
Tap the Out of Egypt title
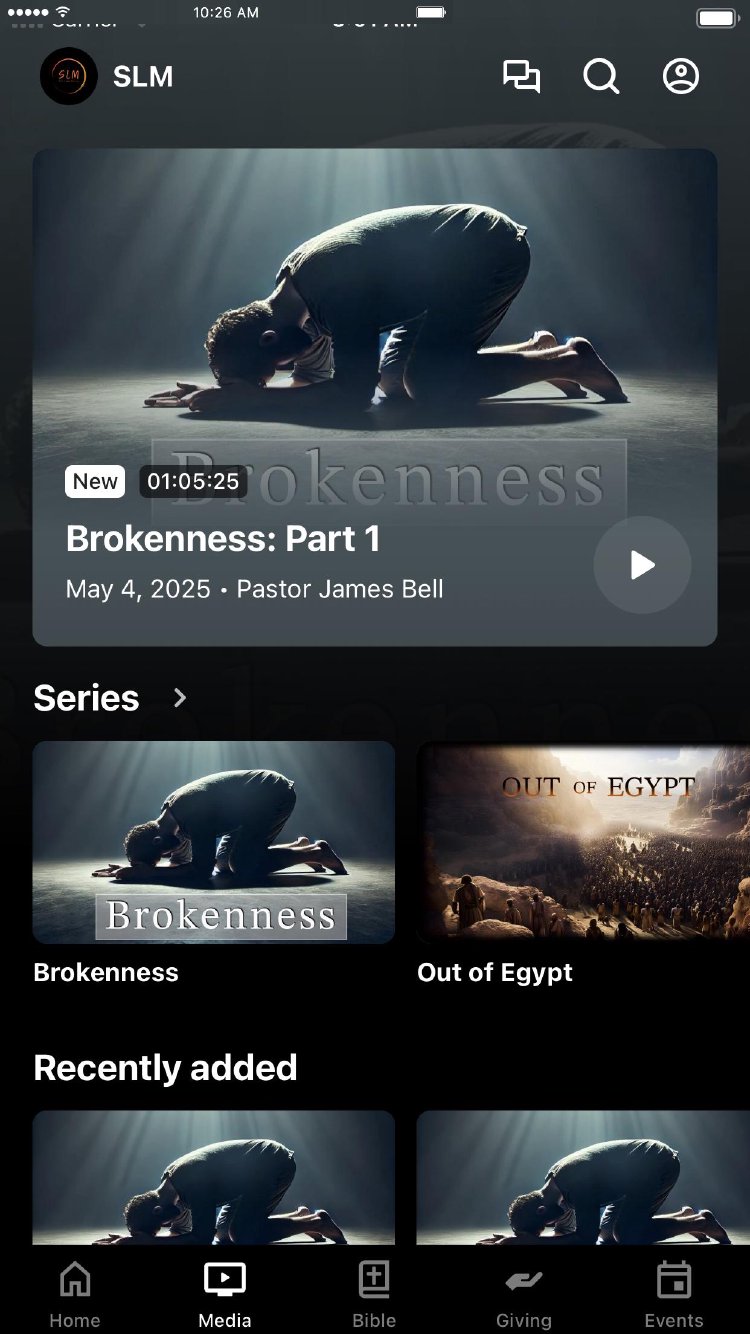495,973
